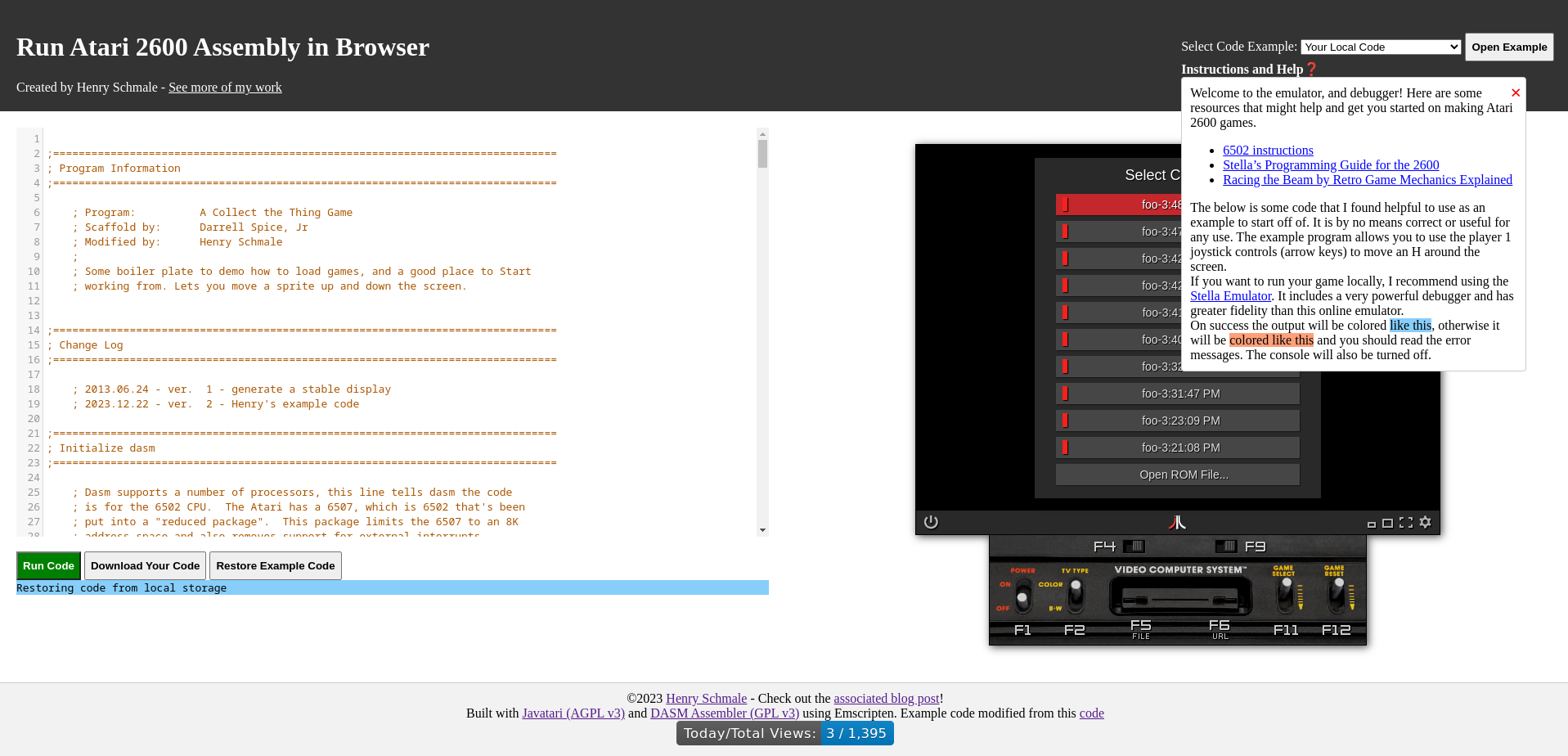Open the Stella Emulator link
This screenshot has height=756, width=1568.
(1230, 296)
